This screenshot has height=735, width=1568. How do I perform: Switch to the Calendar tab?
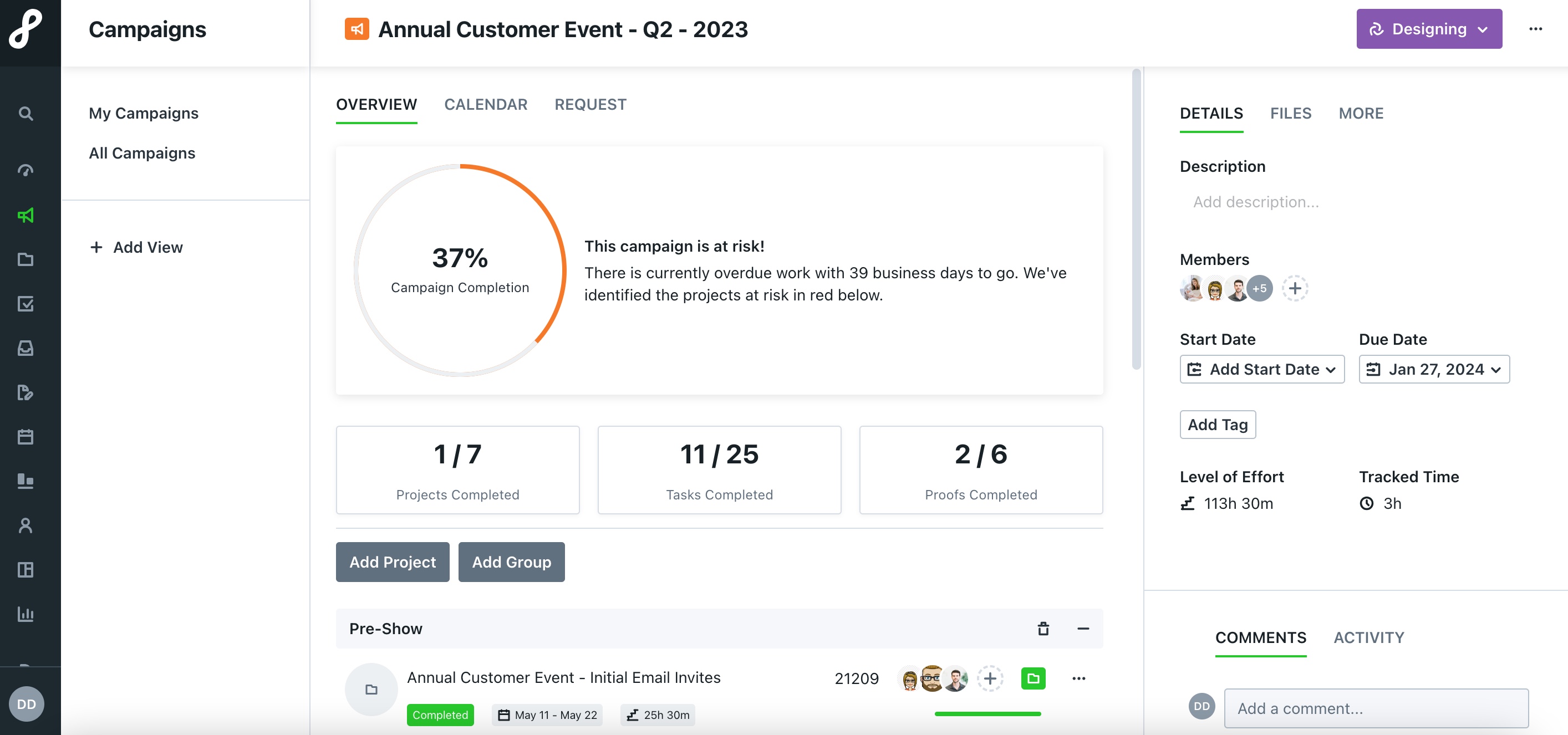[x=486, y=104]
